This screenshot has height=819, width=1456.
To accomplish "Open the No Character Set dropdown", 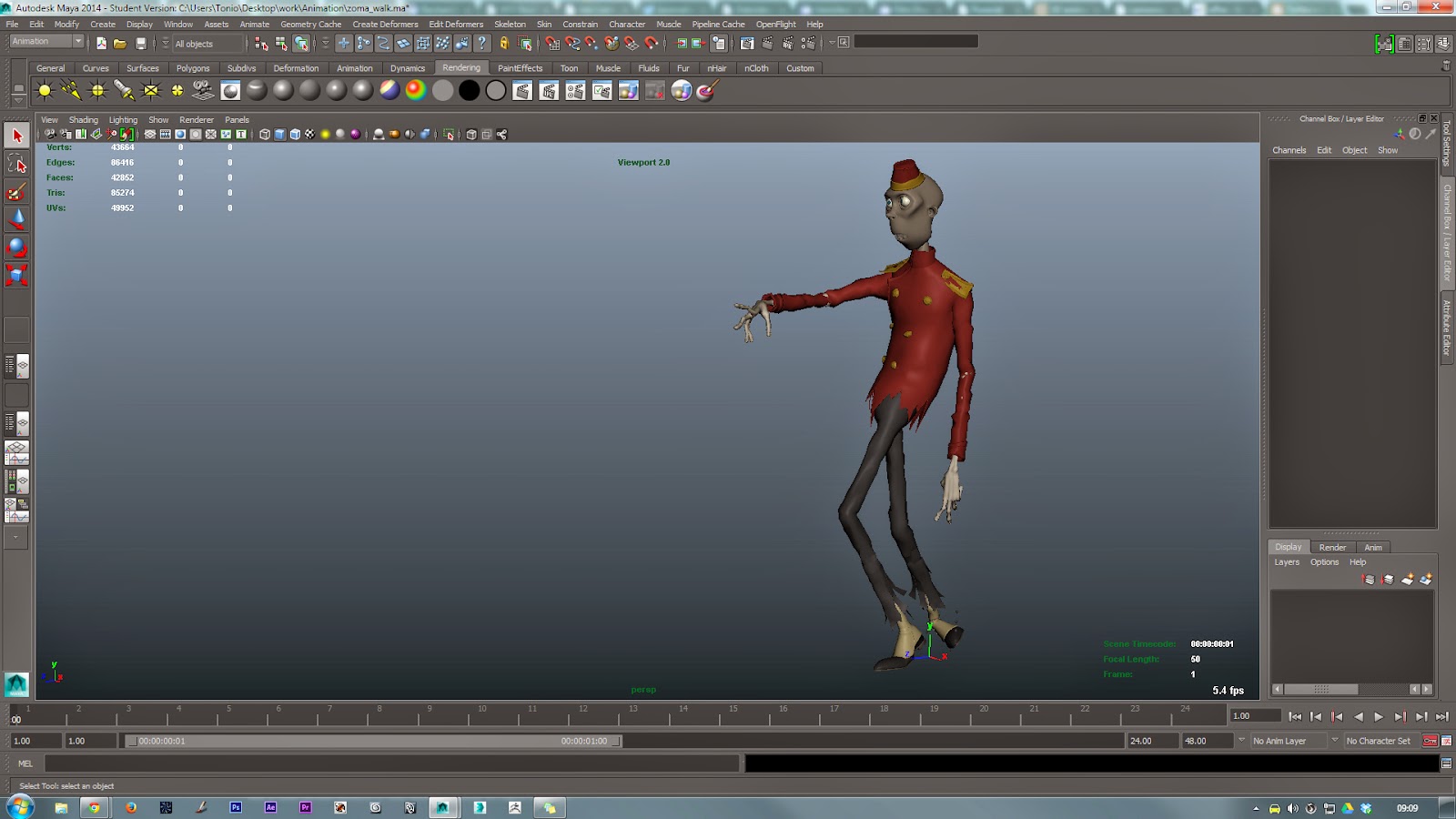I will tap(1377, 741).
